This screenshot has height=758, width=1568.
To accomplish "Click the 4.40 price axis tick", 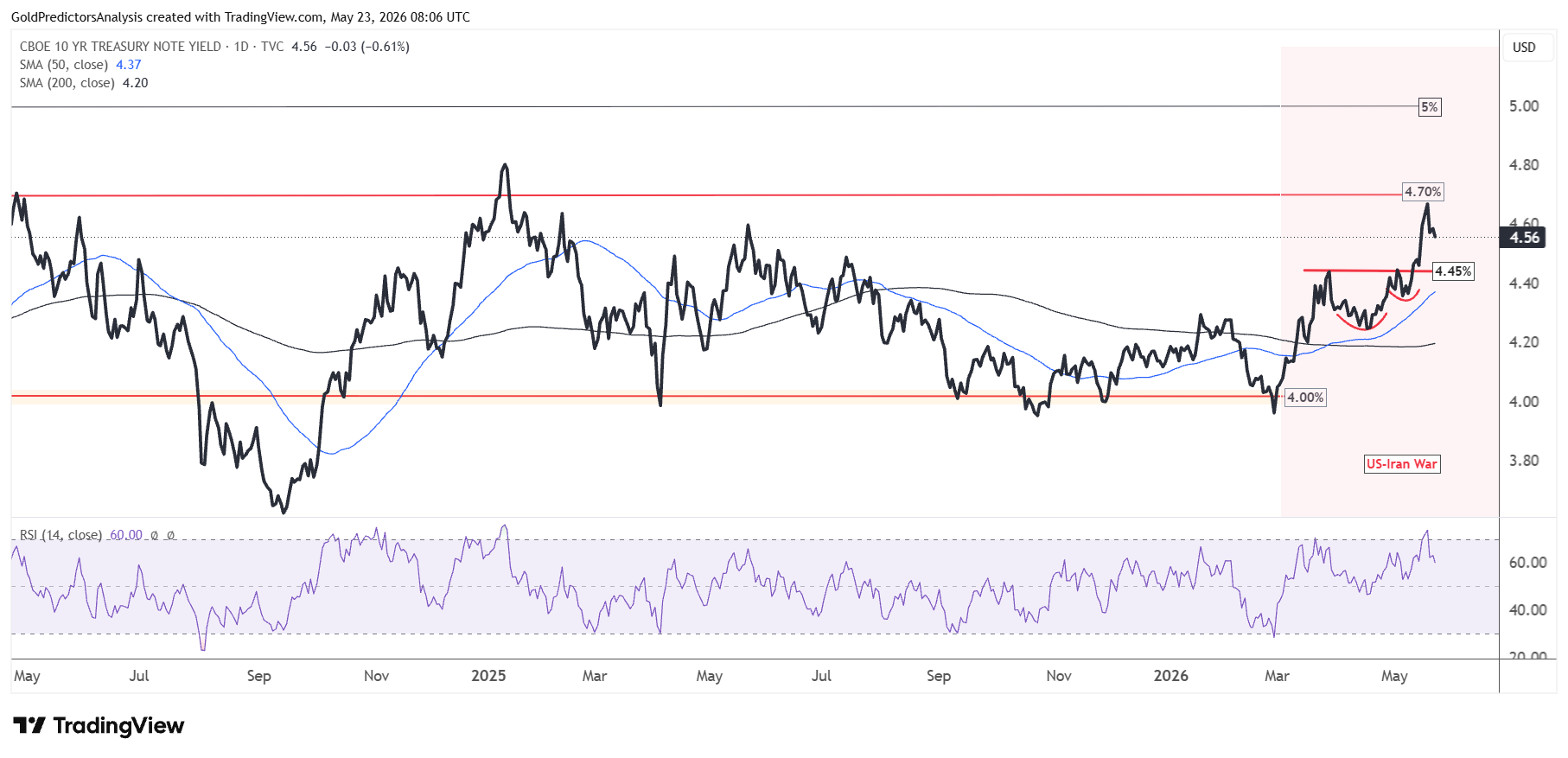I will [x=1524, y=283].
